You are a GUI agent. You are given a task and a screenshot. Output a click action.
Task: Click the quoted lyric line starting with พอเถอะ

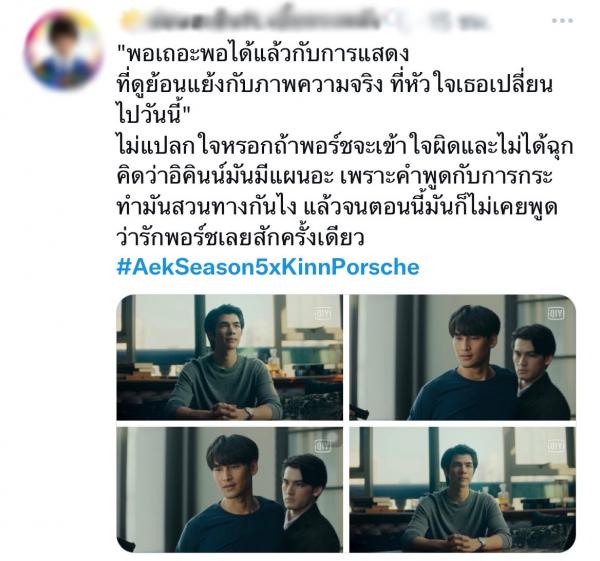point(263,54)
